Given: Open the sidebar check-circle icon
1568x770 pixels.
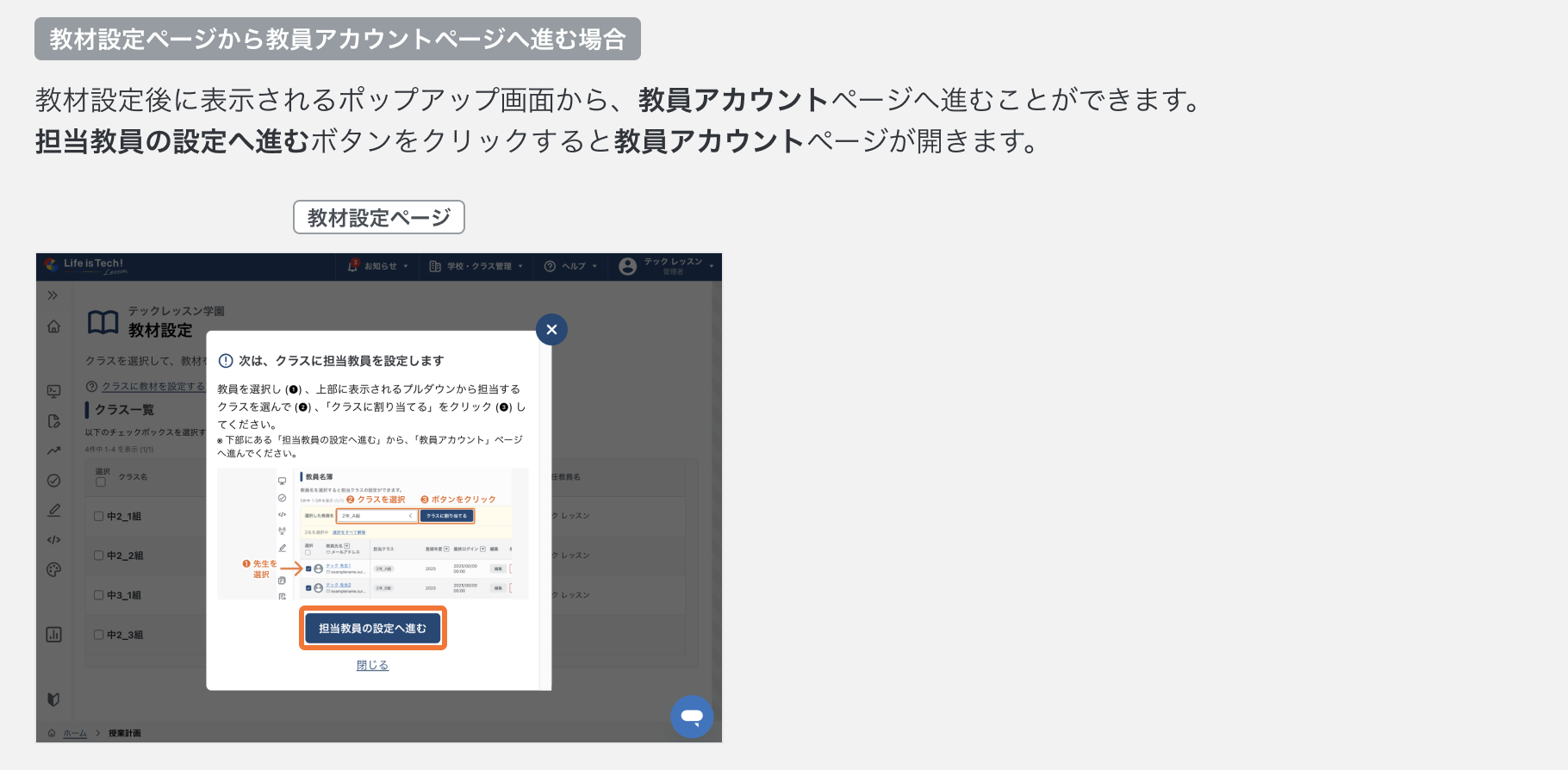Looking at the screenshot, I should 53,481.
